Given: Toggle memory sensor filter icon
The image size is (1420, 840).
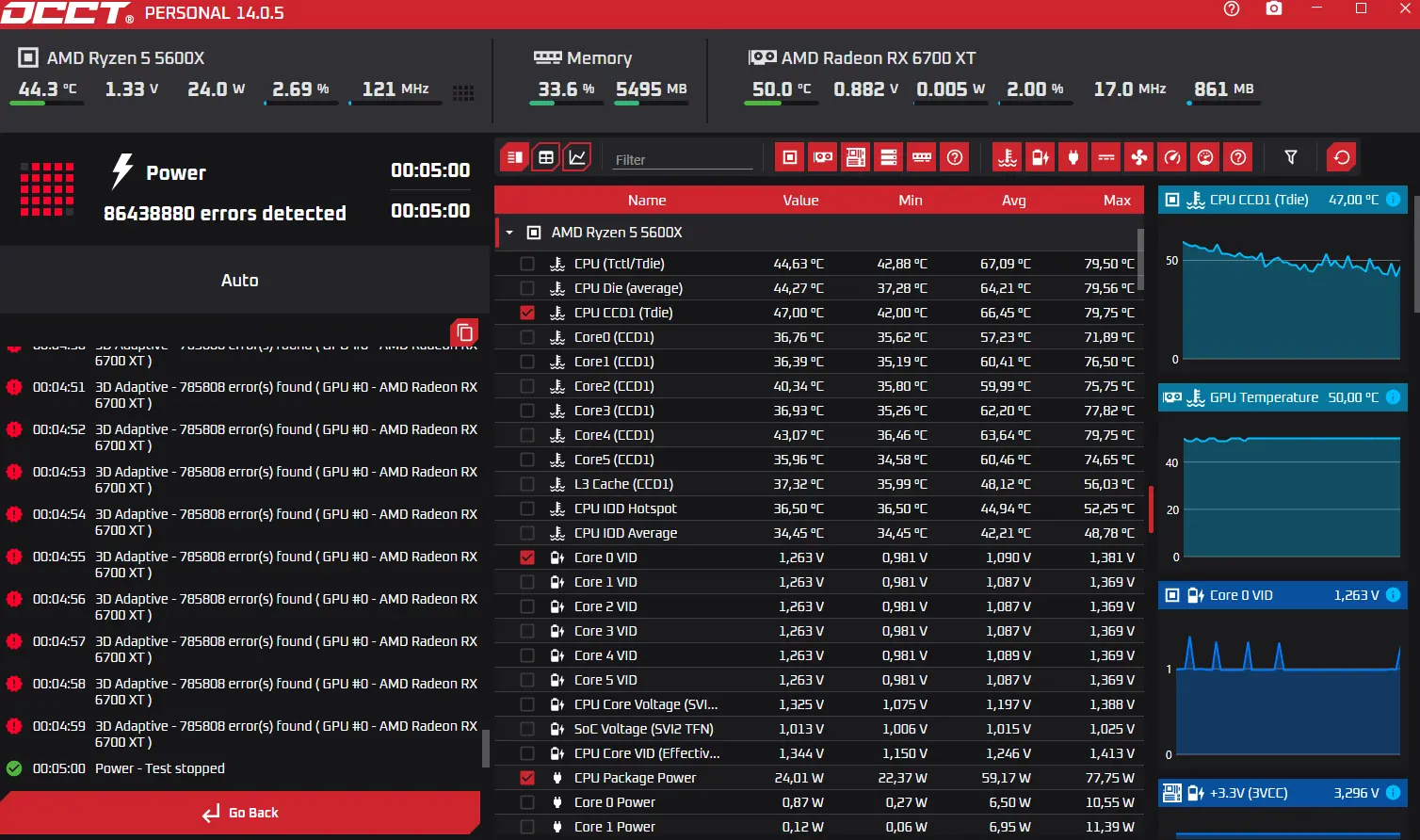Looking at the screenshot, I should [x=922, y=157].
